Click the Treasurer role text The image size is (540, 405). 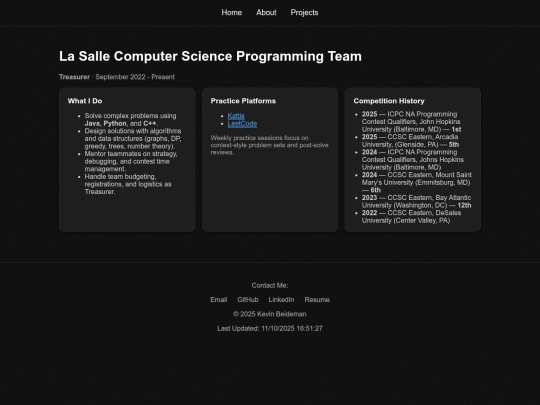[x=74, y=77]
